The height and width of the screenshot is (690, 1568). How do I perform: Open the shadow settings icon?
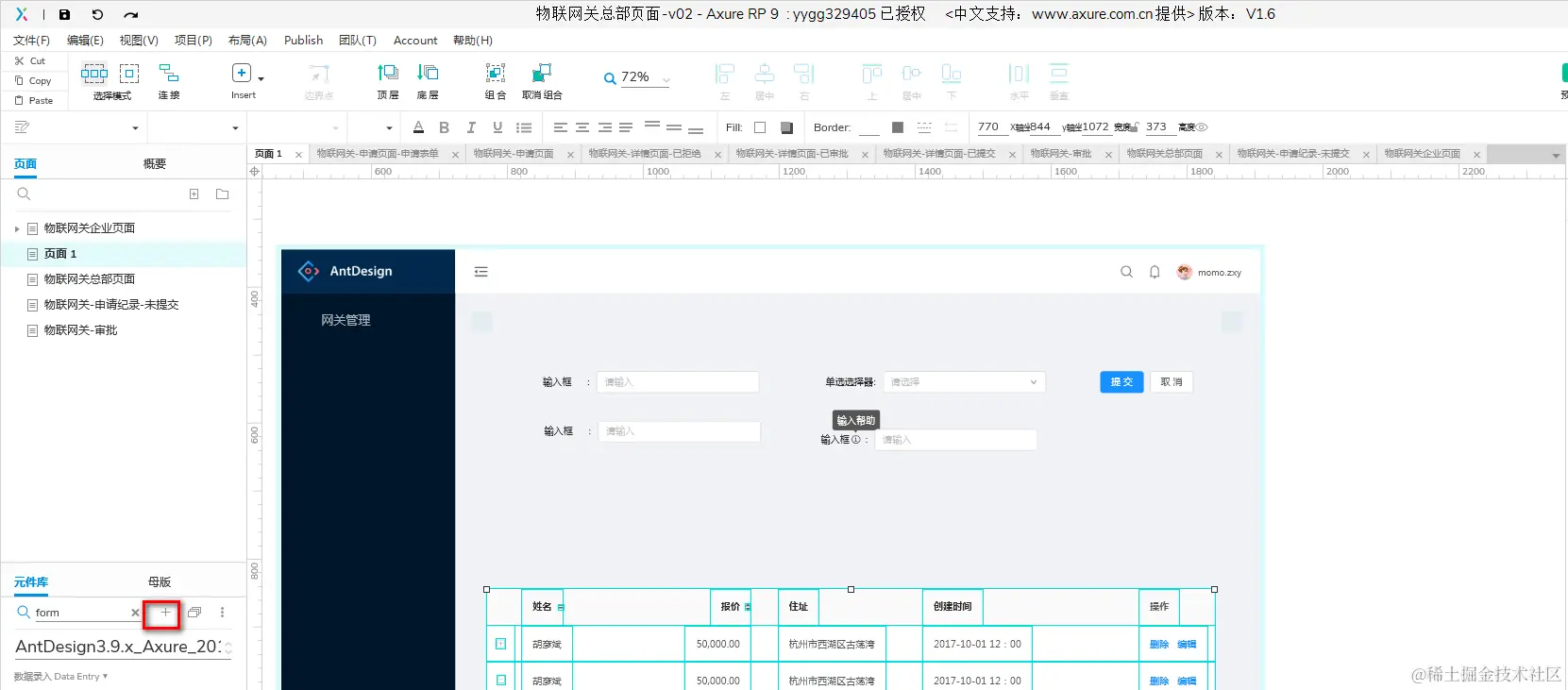point(786,127)
